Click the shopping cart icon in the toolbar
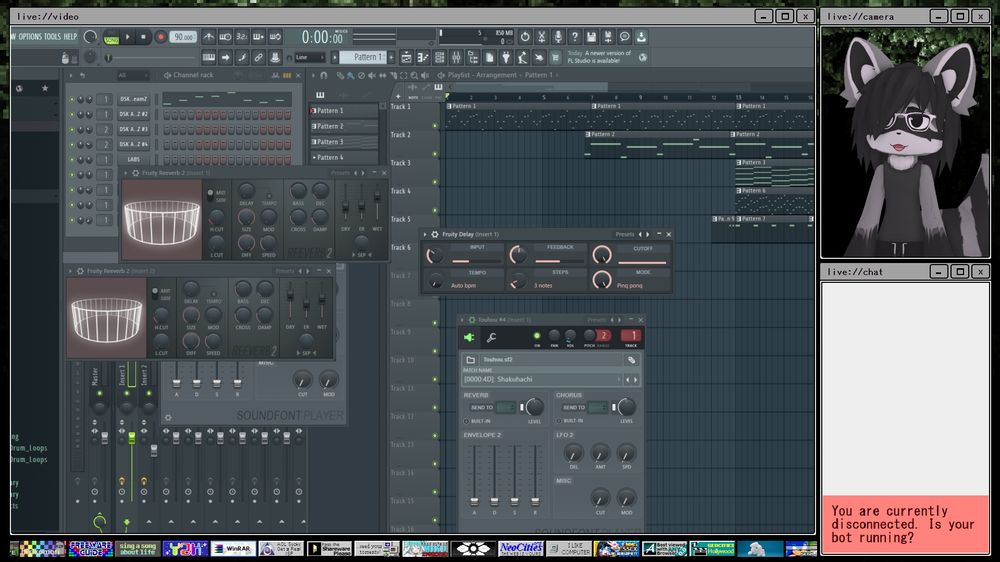 tap(555, 58)
